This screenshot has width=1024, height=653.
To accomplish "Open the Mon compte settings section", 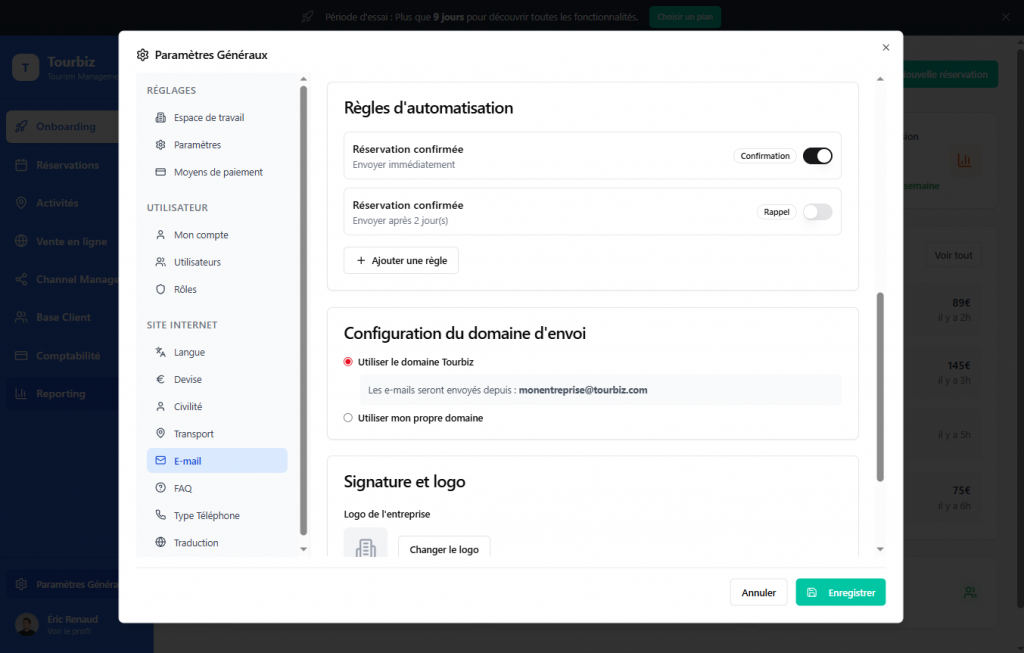I will pyautogui.click(x=200, y=235).
